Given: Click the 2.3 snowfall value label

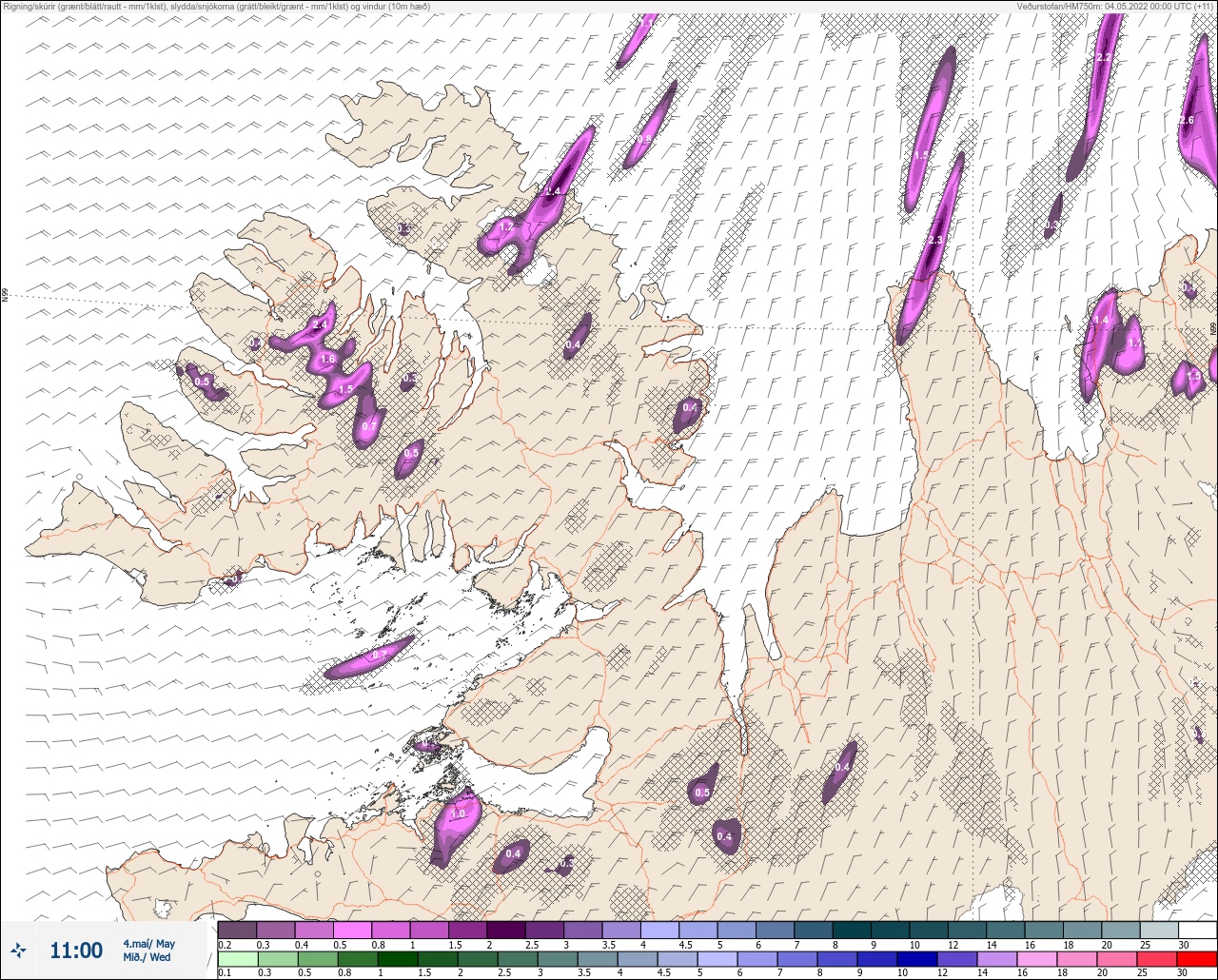Looking at the screenshot, I should tap(935, 241).
